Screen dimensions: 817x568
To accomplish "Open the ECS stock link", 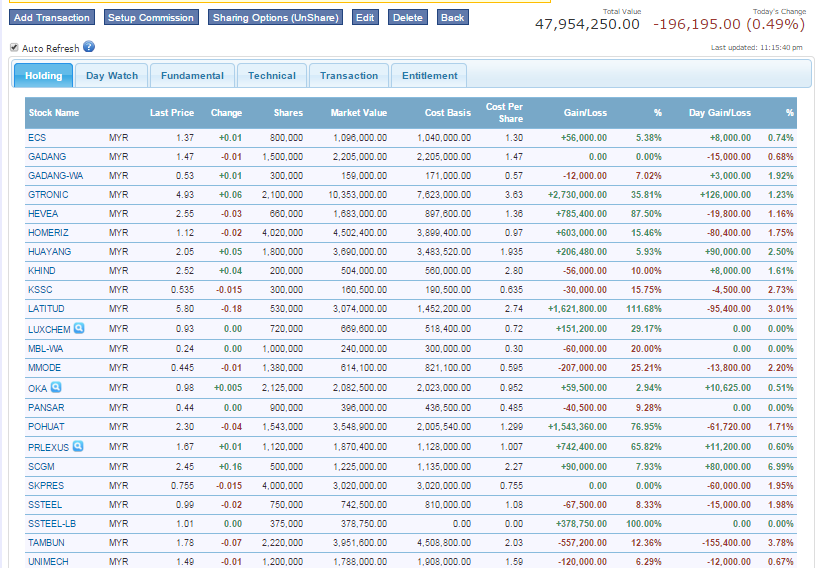I will [37, 138].
